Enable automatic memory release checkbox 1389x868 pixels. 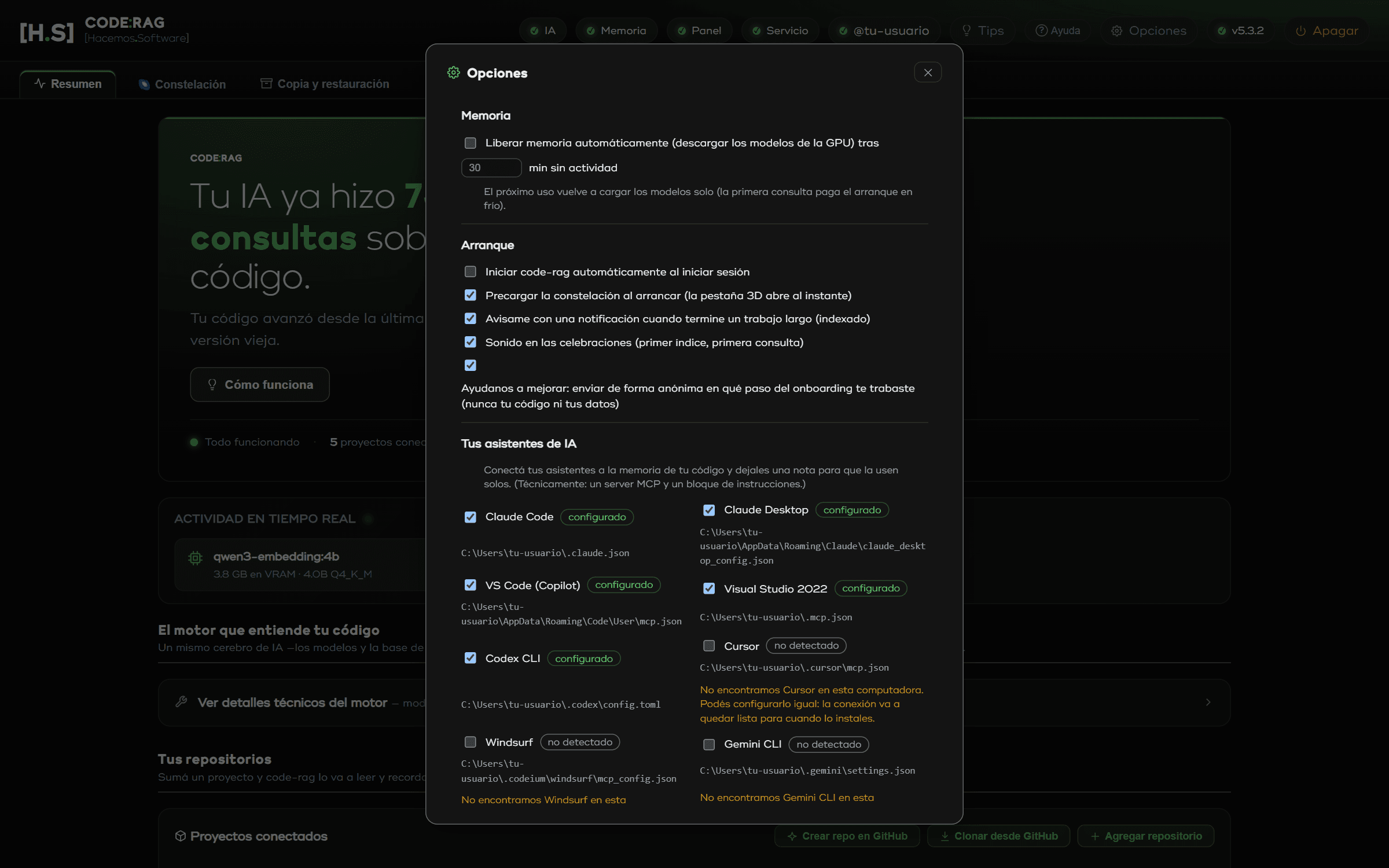point(471,143)
